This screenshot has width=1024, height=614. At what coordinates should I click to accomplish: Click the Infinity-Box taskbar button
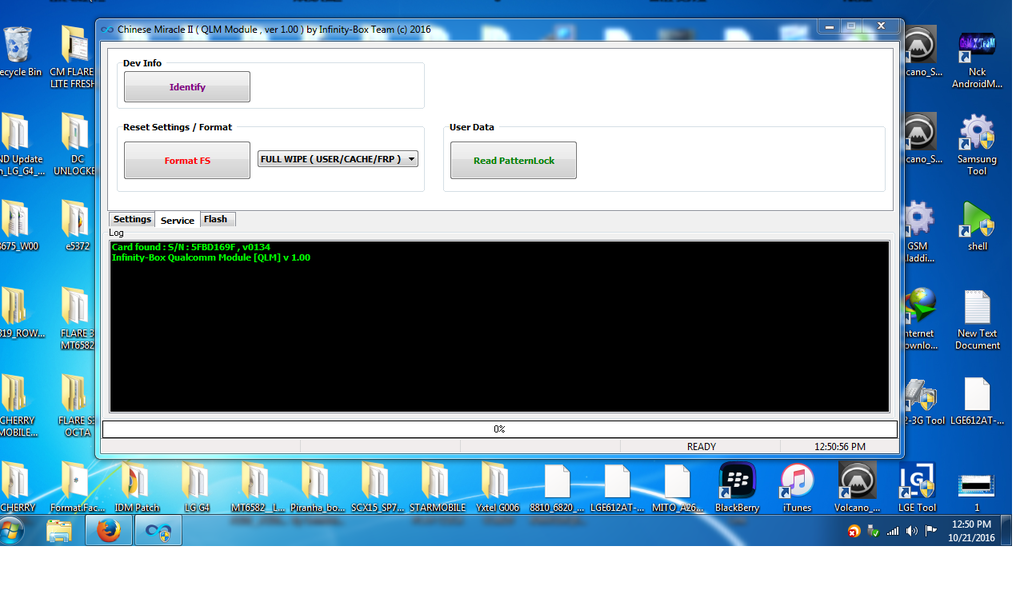(158, 530)
